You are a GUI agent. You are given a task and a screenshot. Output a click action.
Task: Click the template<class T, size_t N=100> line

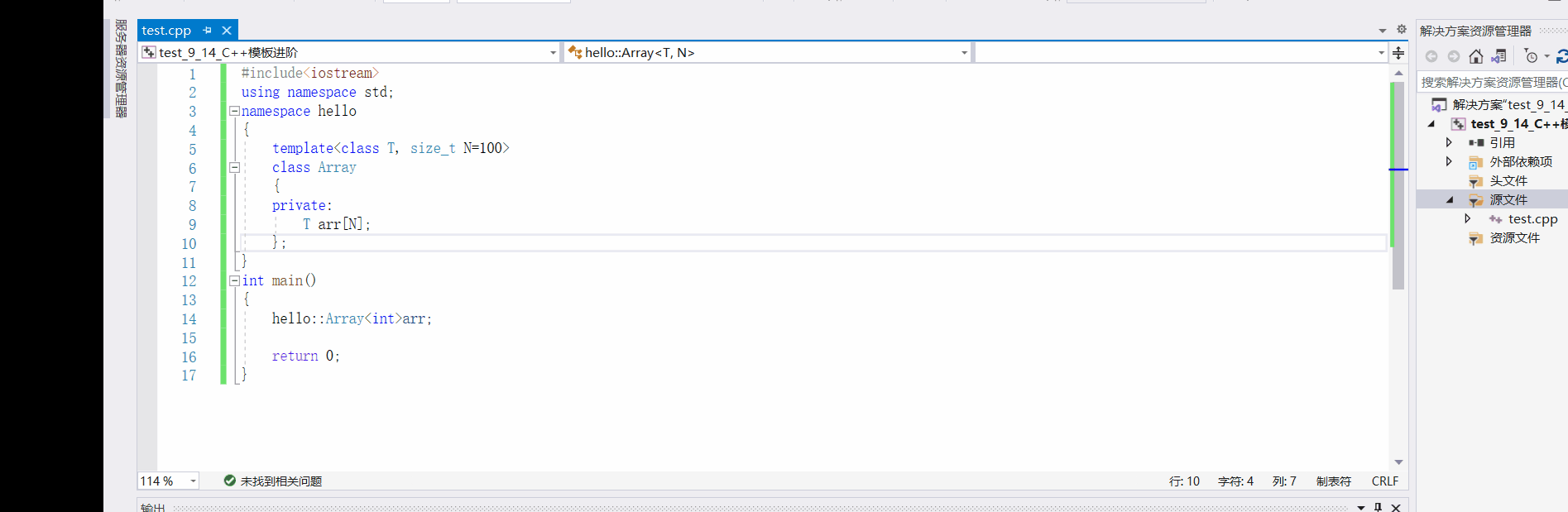[391, 148]
